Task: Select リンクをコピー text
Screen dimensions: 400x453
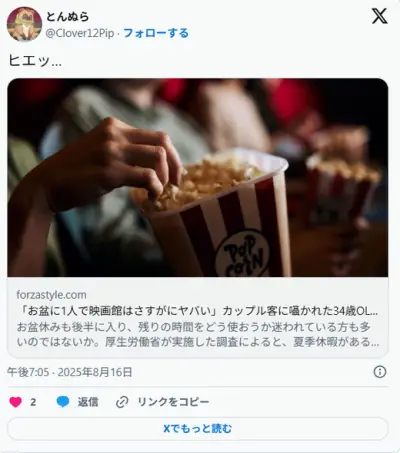Action: (x=173, y=402)
